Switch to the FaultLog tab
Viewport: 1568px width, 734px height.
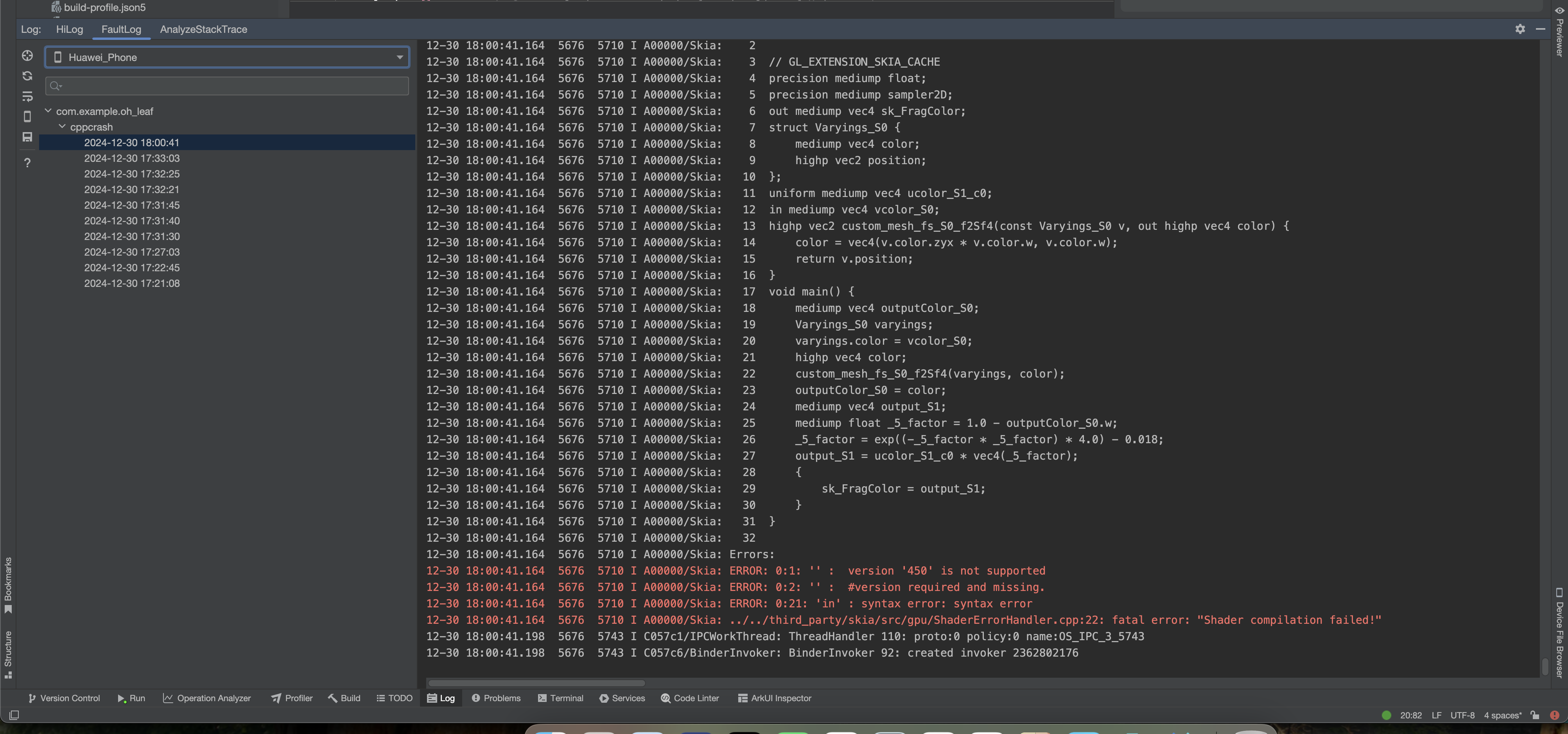(121, 29)
